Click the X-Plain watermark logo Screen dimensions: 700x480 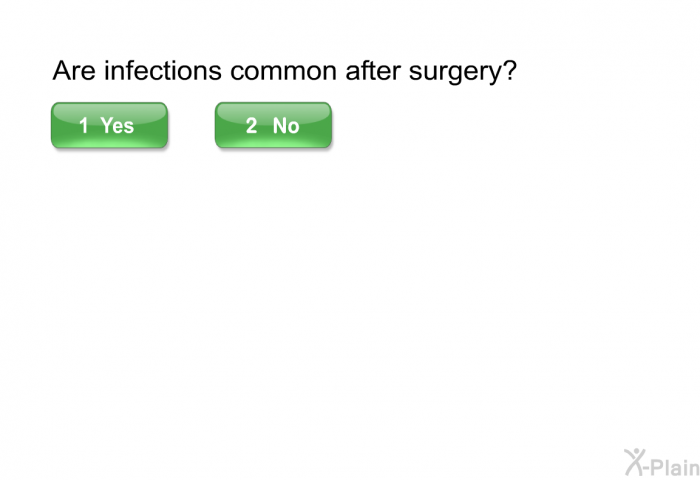click(661, 462)
